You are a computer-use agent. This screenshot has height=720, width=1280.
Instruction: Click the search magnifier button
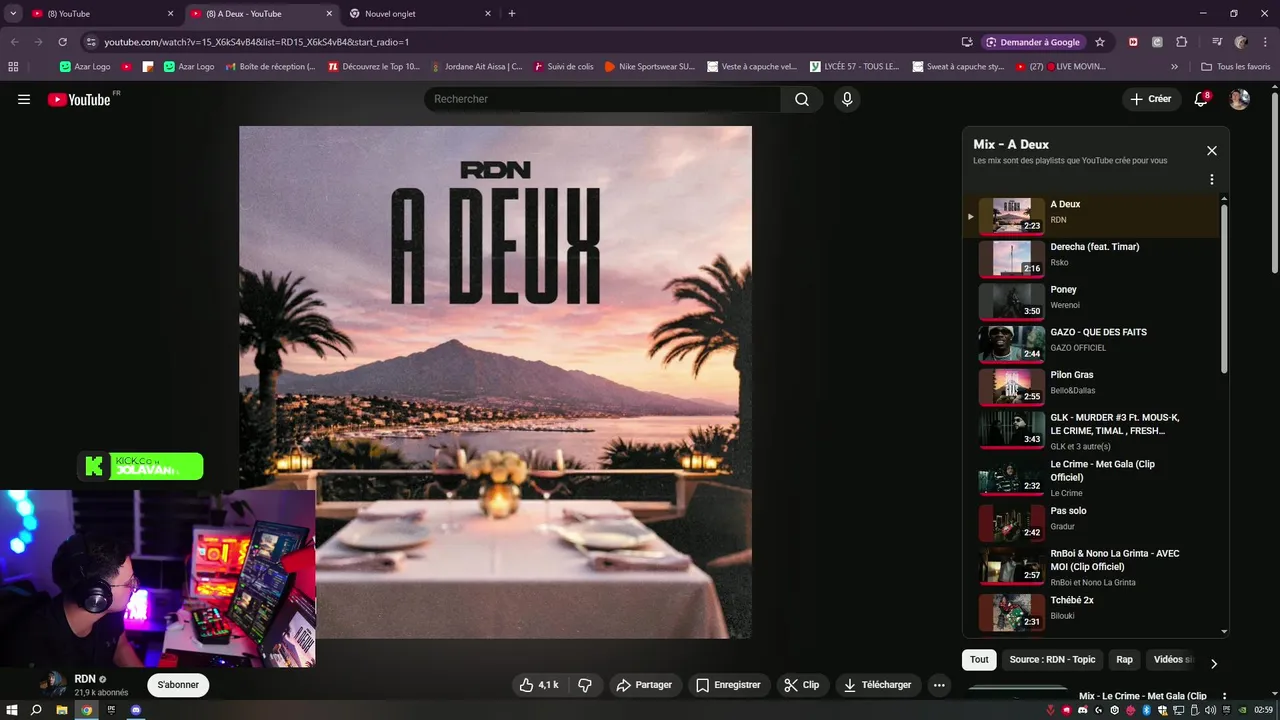click(802, 99)
